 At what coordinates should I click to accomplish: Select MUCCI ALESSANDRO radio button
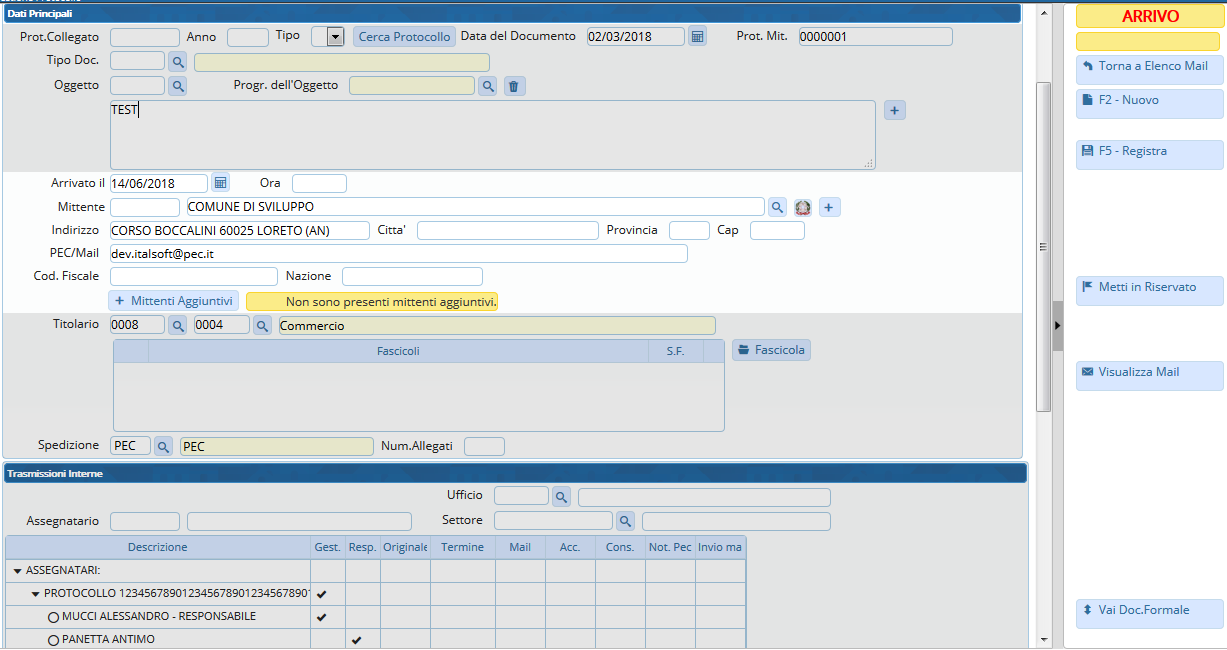pyautogui.click(x=54, y=617)
